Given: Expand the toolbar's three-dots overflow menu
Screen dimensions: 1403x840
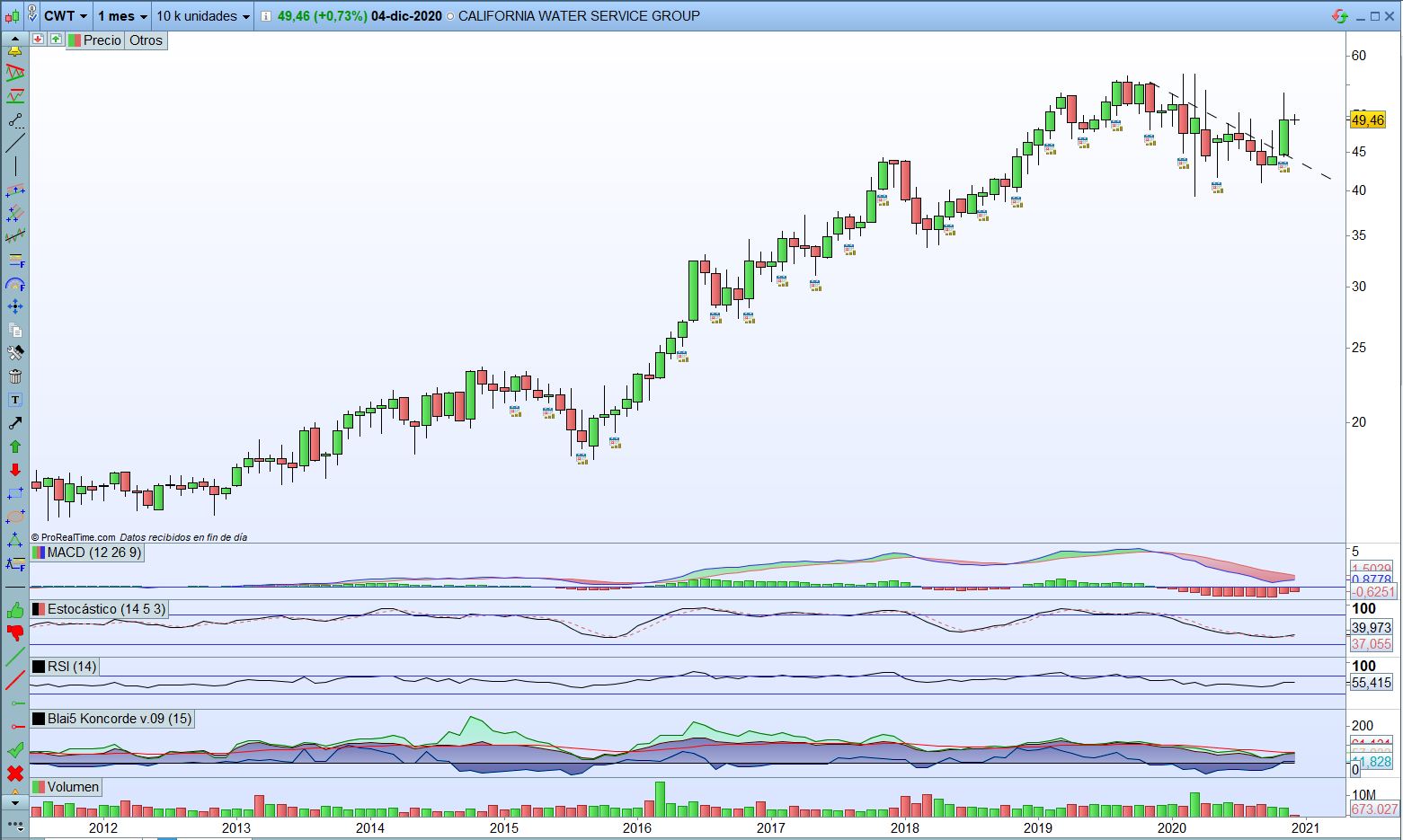Looking at the screenshot, I should 14,825.
